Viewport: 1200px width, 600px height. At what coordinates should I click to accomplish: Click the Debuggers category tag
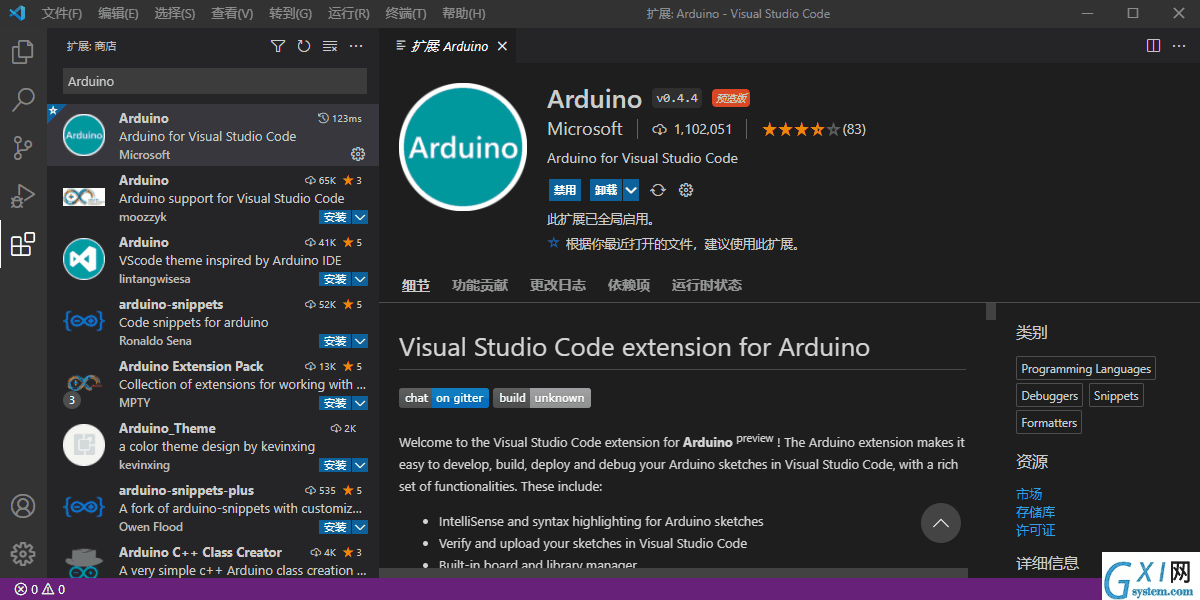1050,396
